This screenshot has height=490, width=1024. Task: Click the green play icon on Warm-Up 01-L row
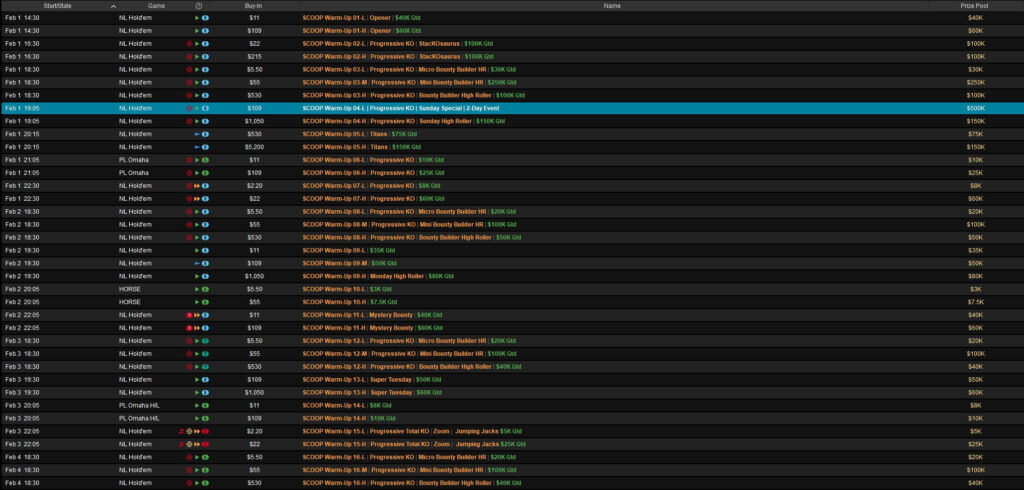[197, 18]
